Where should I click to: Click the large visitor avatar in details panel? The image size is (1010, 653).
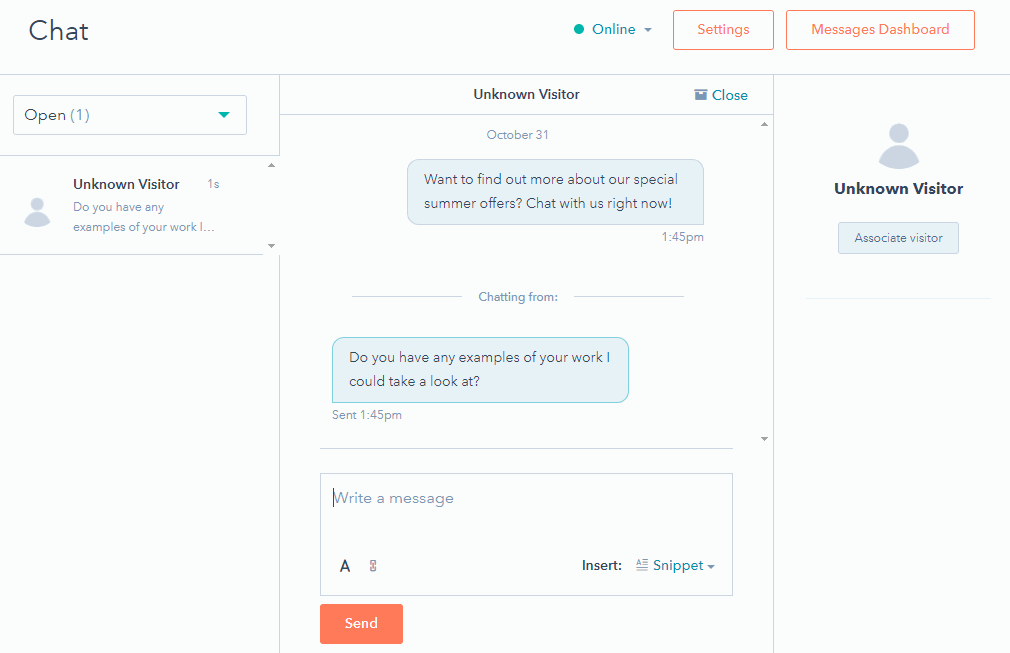pyautogui.click(x=898, y=146)
